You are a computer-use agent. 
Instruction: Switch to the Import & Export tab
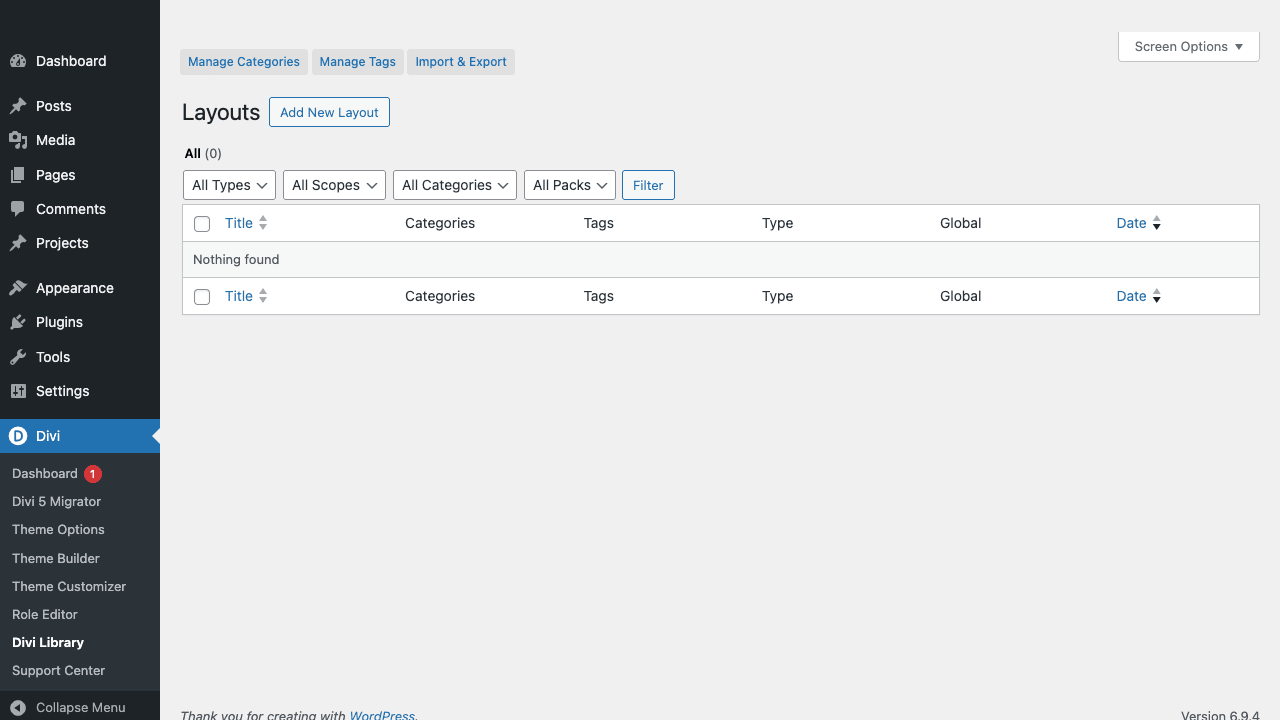click(461, 62)
